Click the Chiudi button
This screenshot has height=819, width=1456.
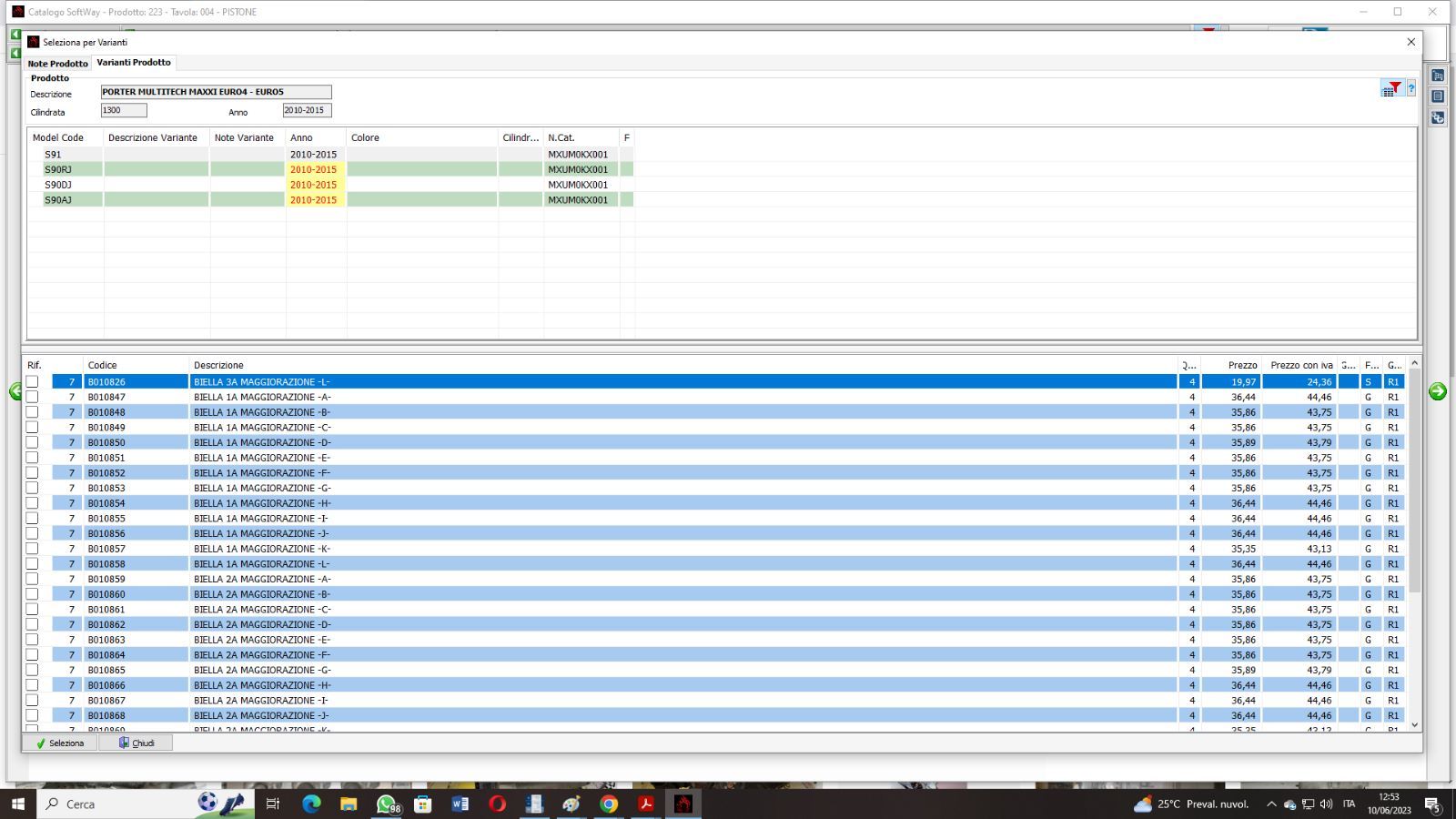click(136, 743)
